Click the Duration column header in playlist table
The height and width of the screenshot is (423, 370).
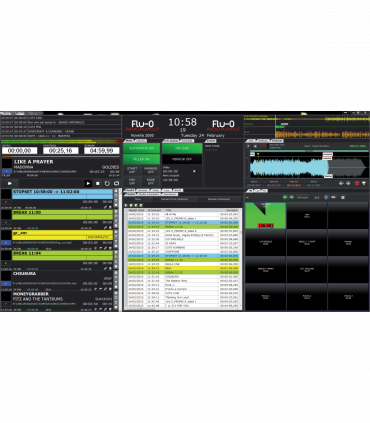click(x=229, y=210)
